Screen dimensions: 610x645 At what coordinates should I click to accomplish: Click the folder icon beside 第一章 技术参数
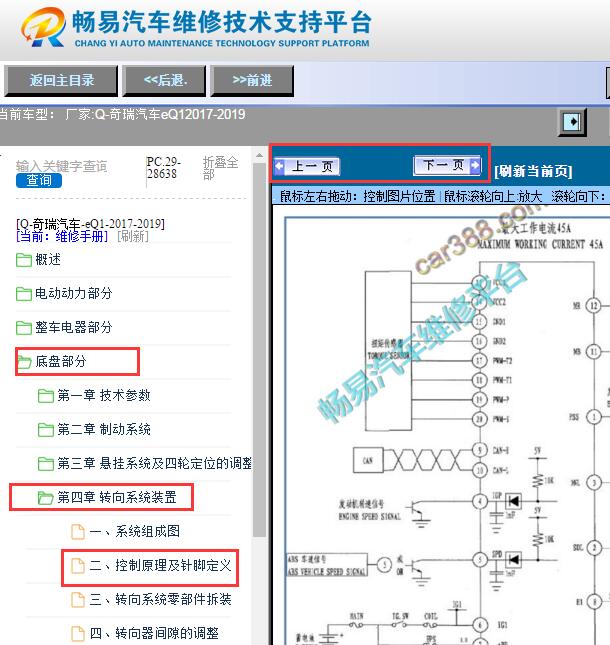(46, 396)
